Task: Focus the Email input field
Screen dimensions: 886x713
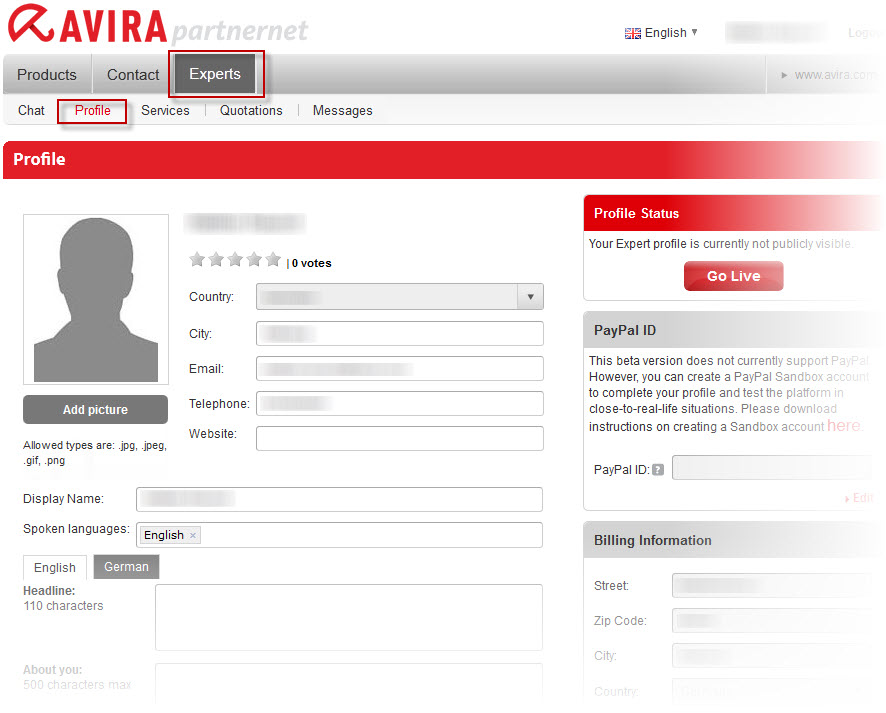Action: click(399, 368)
